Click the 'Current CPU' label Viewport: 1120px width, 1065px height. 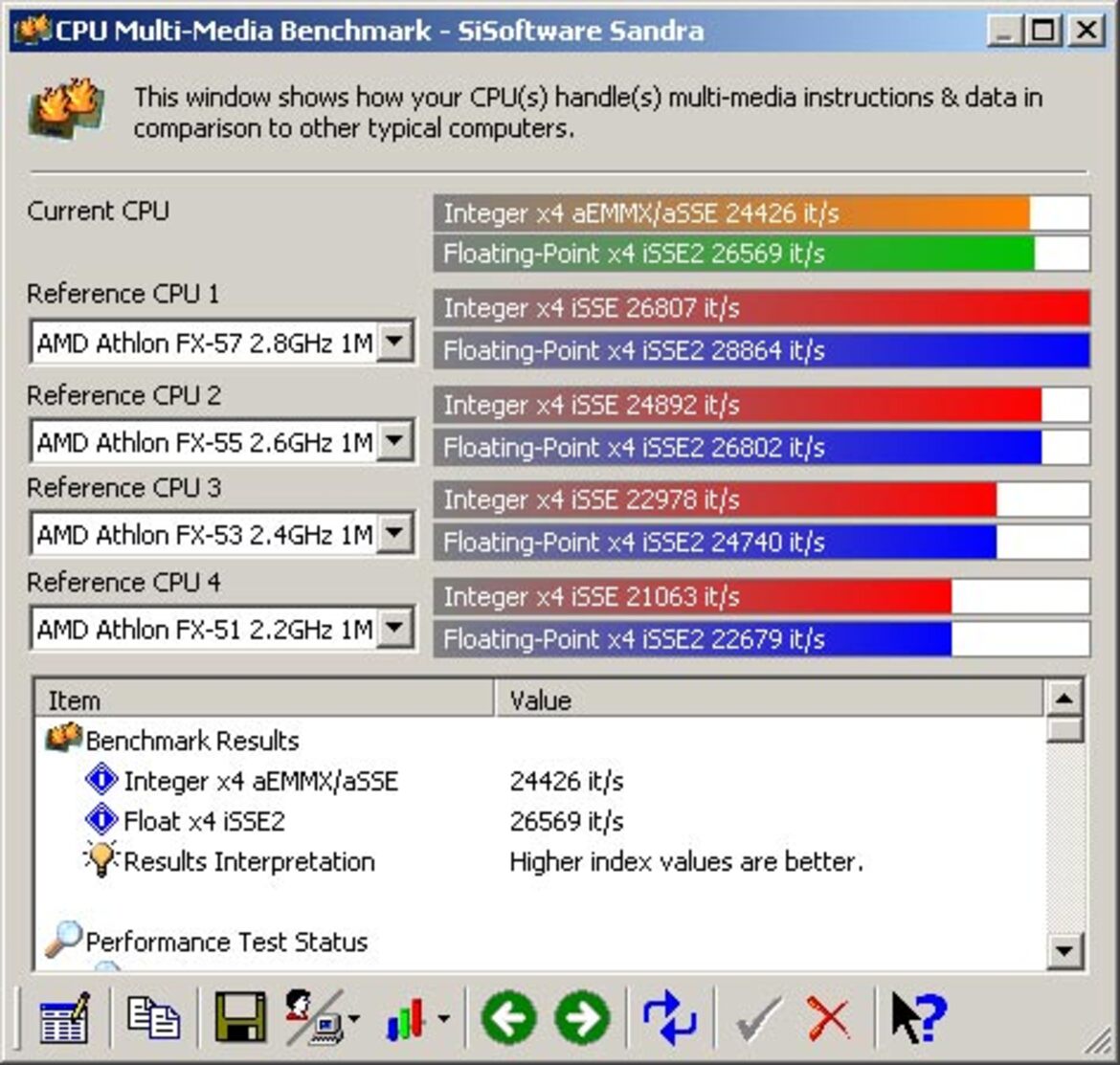pyautogui.click(x=98, y=211)
